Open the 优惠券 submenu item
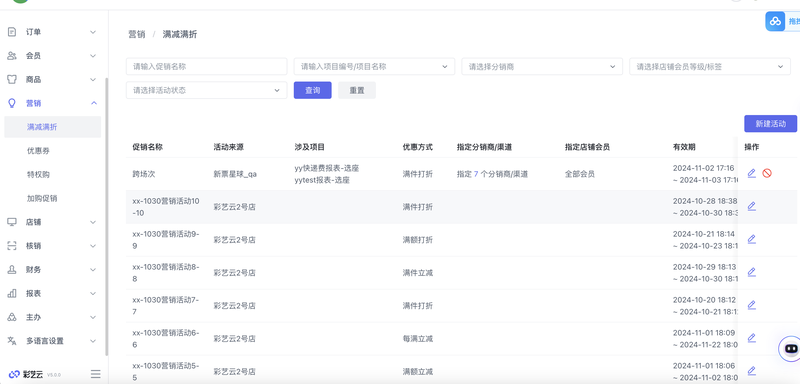 (38, 151)
